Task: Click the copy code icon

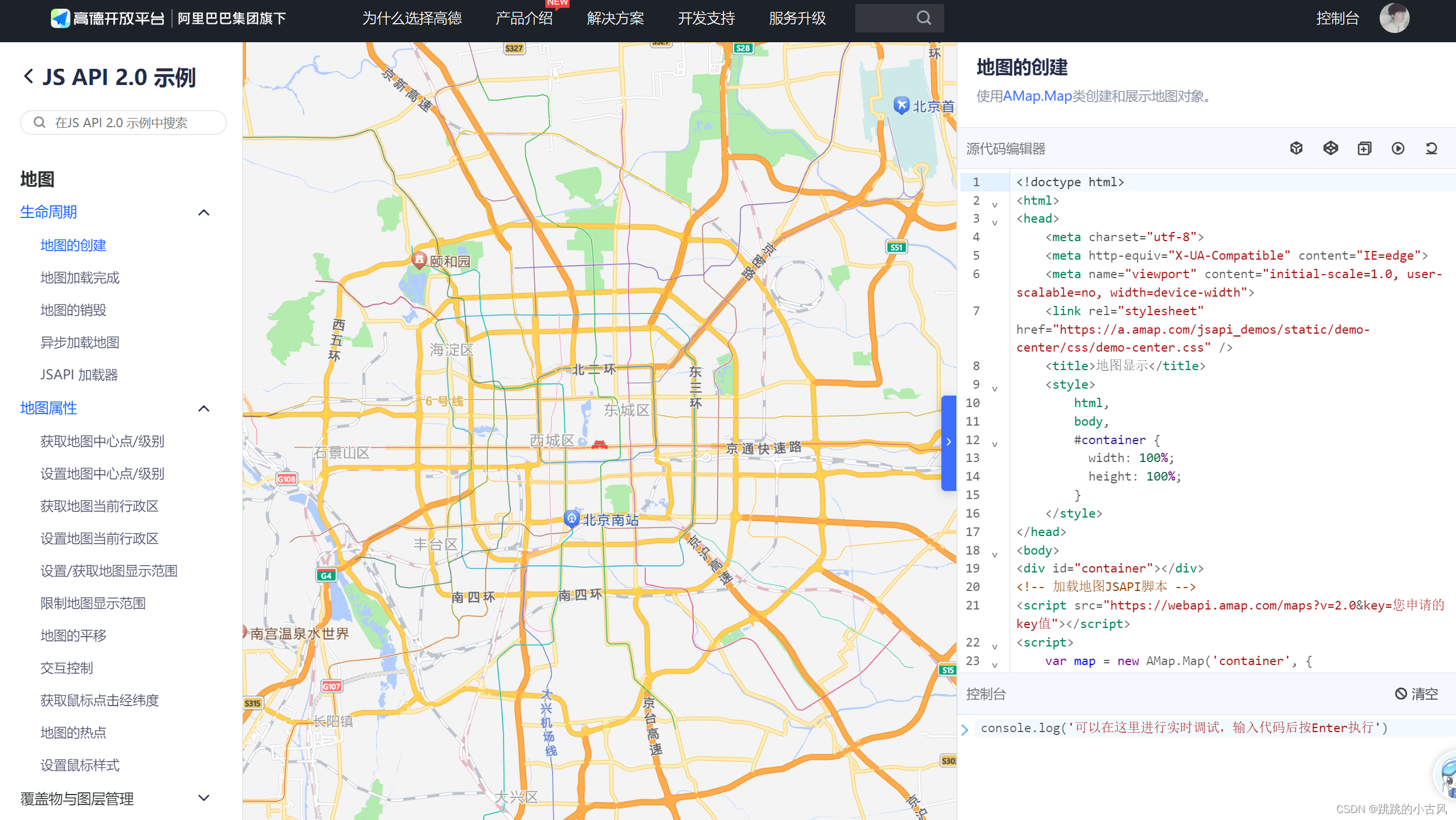Action: [1364, 149]
